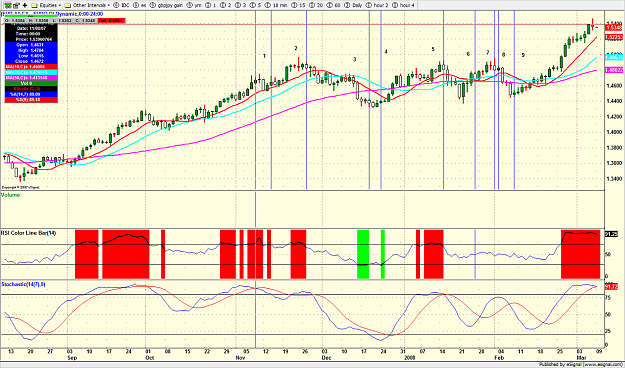This screenshot has width=625, height=368.
Task: Click the Oct label on date axis
Action: click(150, 358)
